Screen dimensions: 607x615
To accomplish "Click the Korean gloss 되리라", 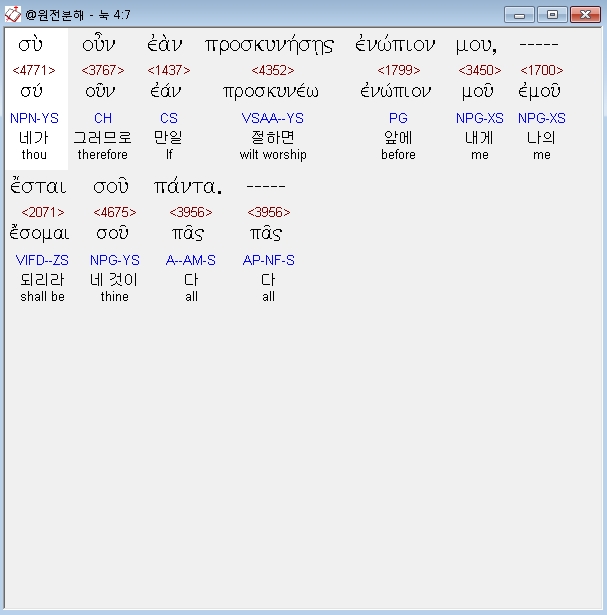I will point(42,280).
